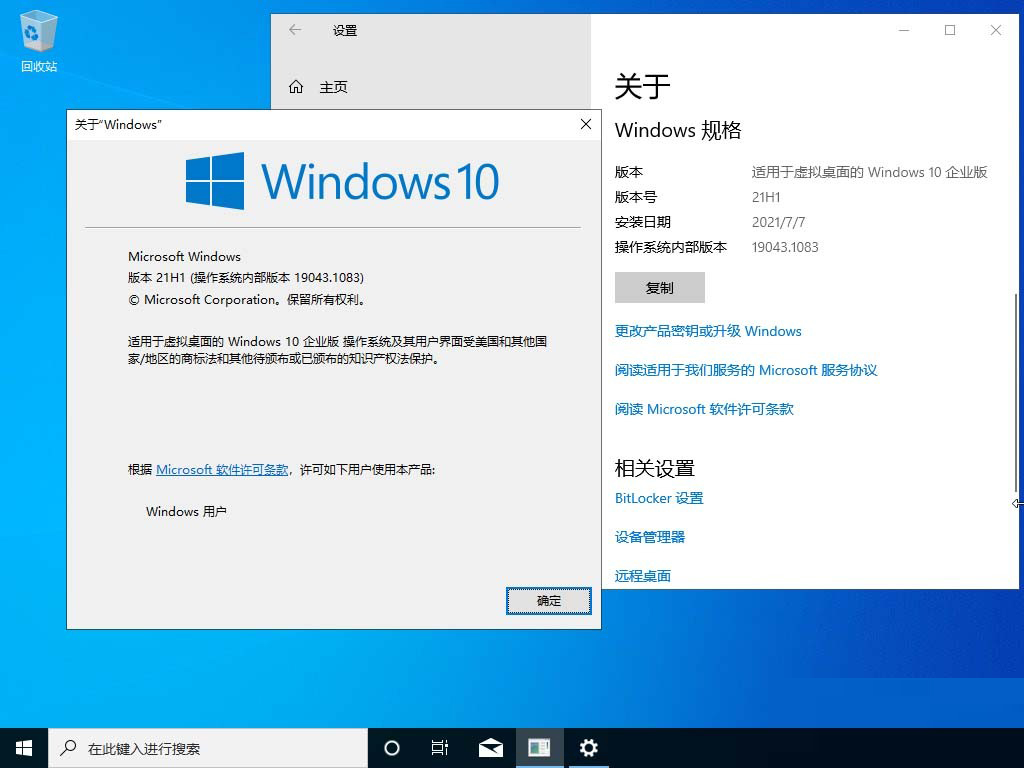
Task: Open 阅读 Microsoft 软件许可条款 in Settings
Action: (x=704, y=409)
